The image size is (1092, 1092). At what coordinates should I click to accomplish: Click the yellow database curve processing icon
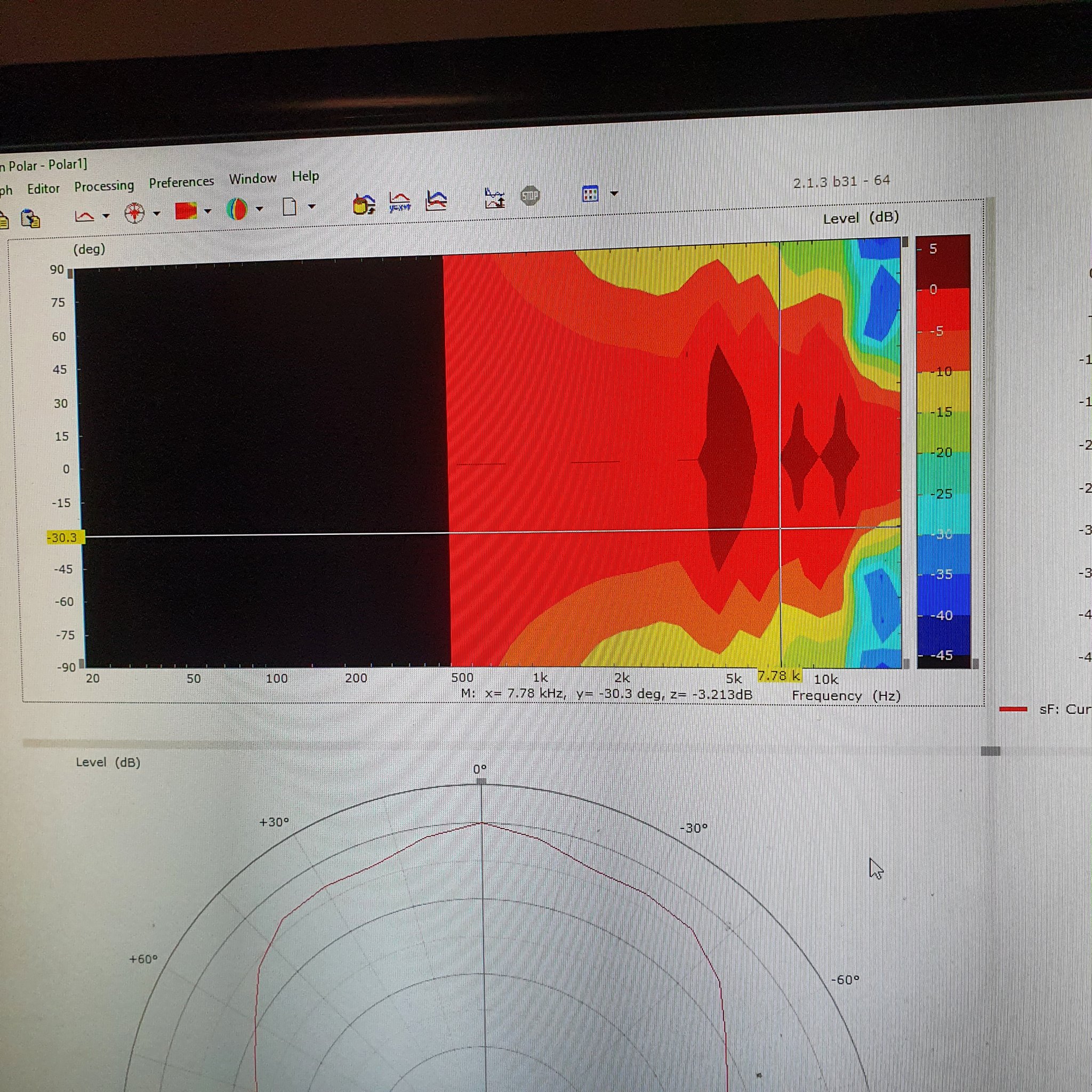(364, 204)
